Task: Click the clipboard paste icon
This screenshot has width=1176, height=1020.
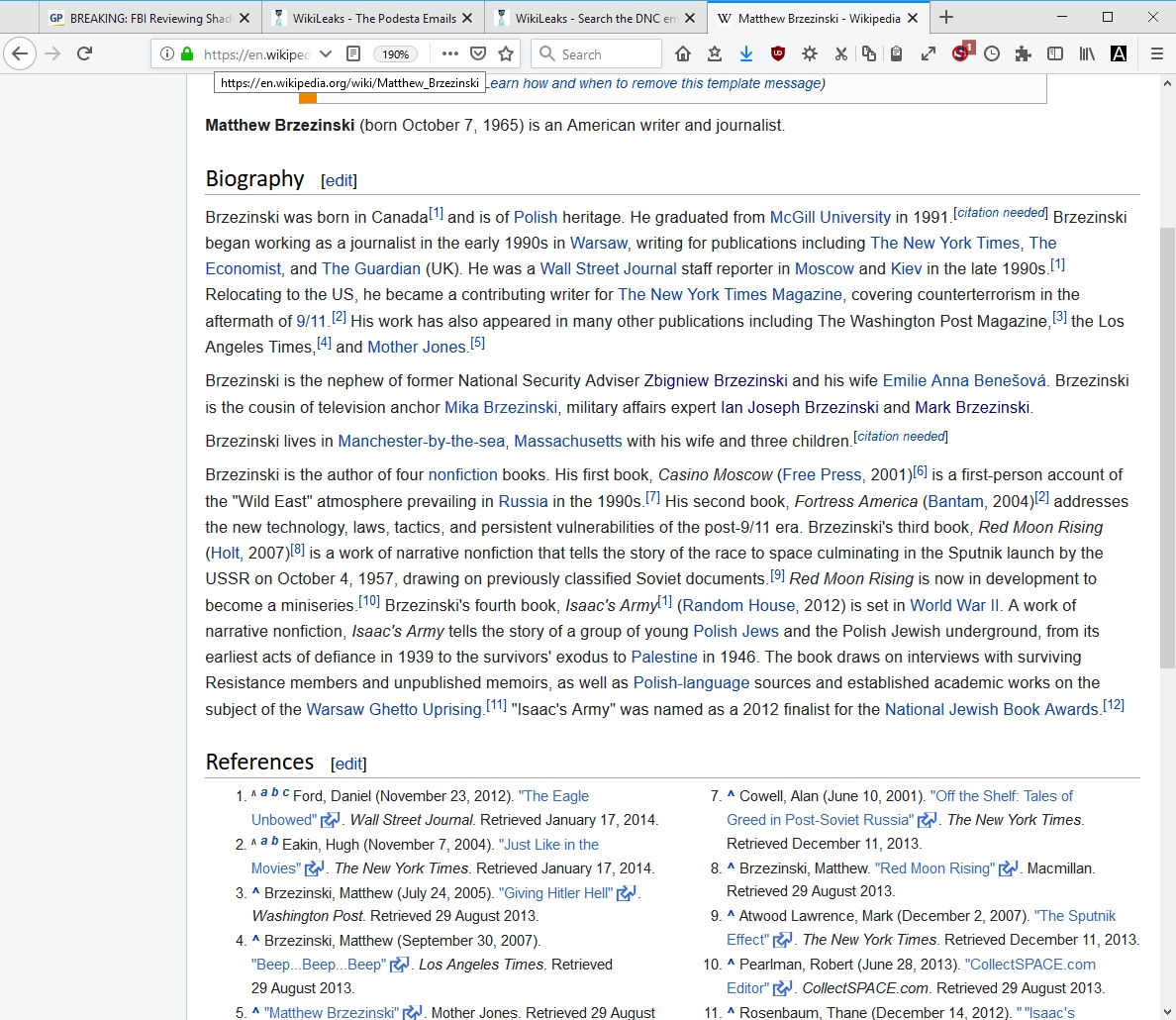Action: coord(896,53)
